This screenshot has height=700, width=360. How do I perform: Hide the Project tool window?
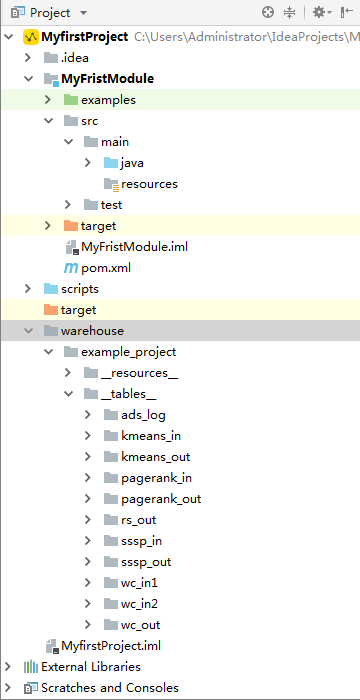click(347, 12)
